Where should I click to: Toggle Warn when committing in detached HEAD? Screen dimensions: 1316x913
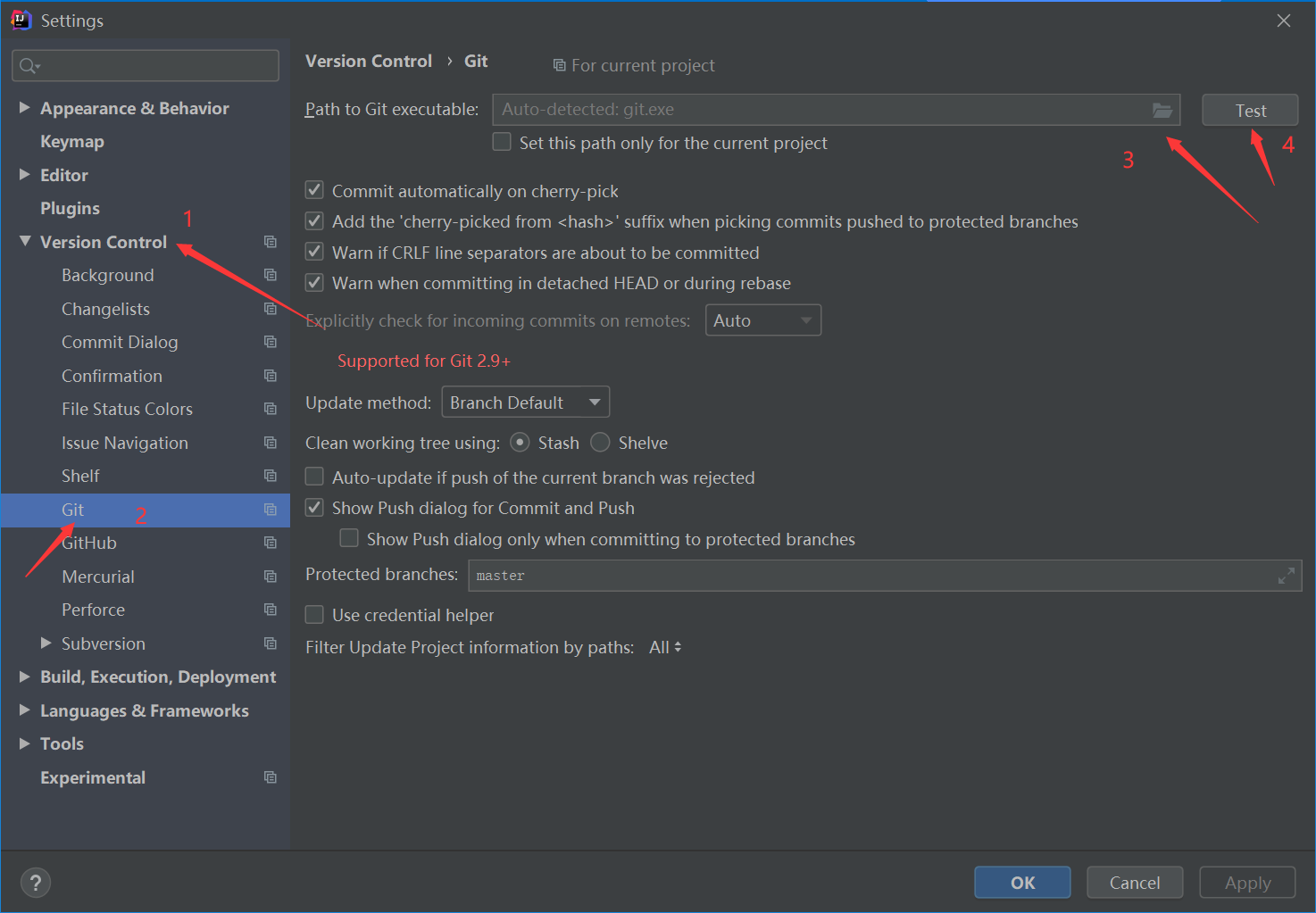pos(314,282)
